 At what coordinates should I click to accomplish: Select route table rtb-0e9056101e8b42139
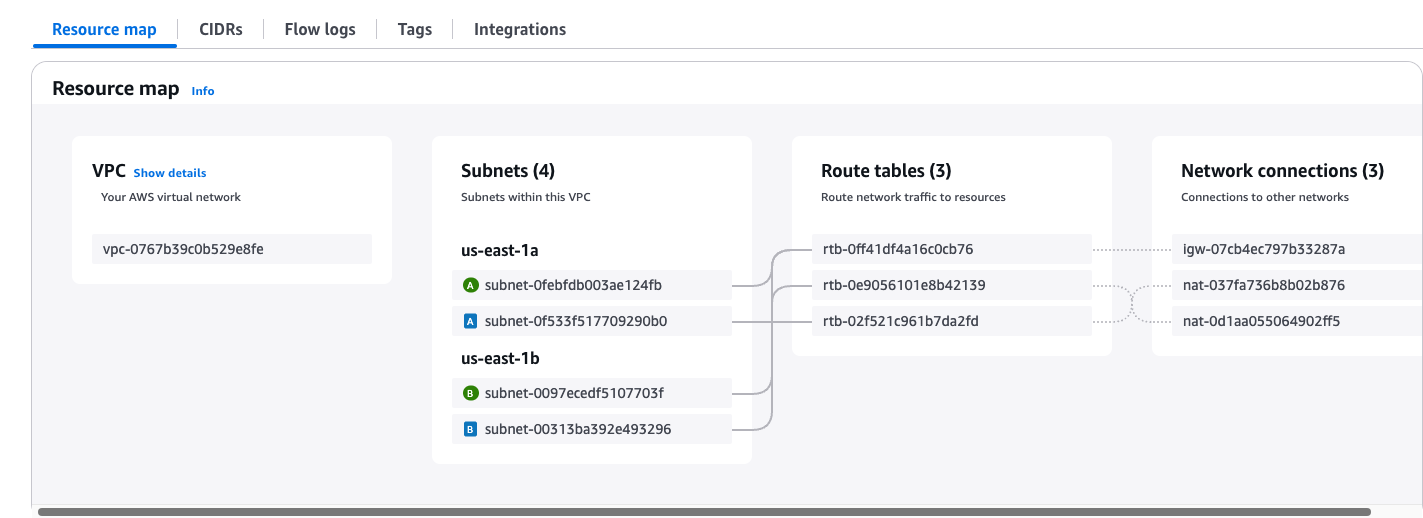[903, 285]
